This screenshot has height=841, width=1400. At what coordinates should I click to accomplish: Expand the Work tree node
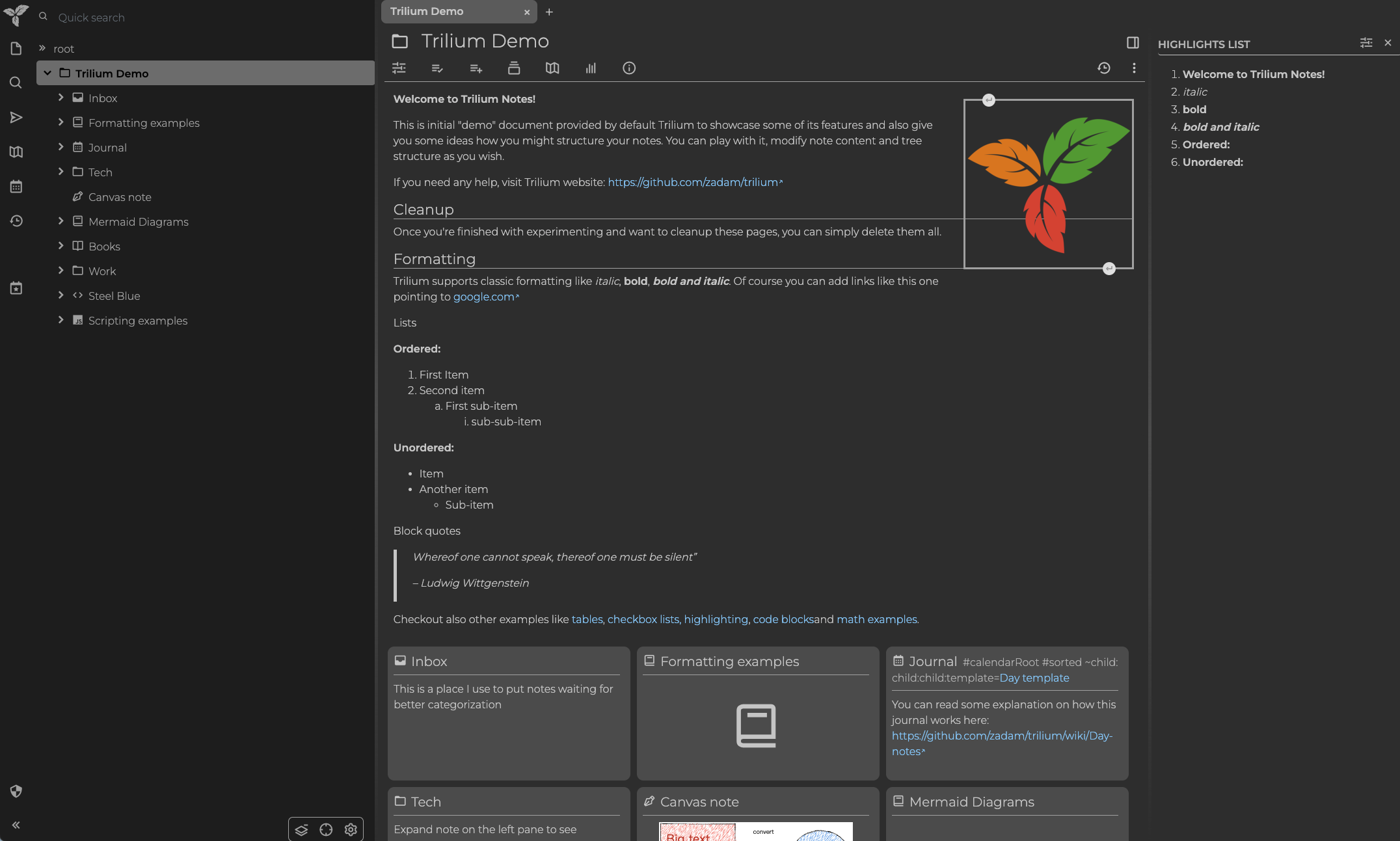(x=61, y=271)
